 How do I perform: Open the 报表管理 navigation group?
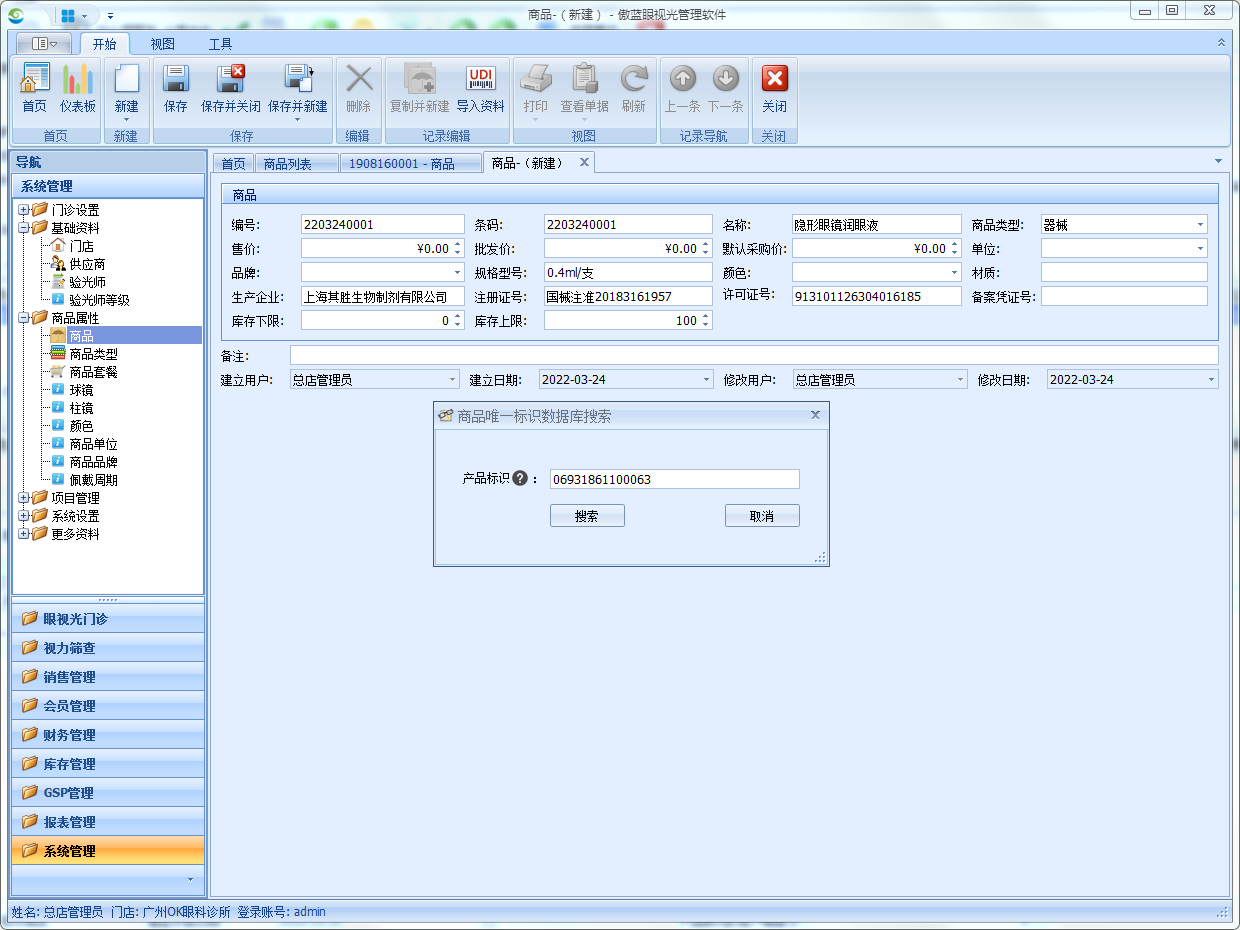(x=108, y=822)
